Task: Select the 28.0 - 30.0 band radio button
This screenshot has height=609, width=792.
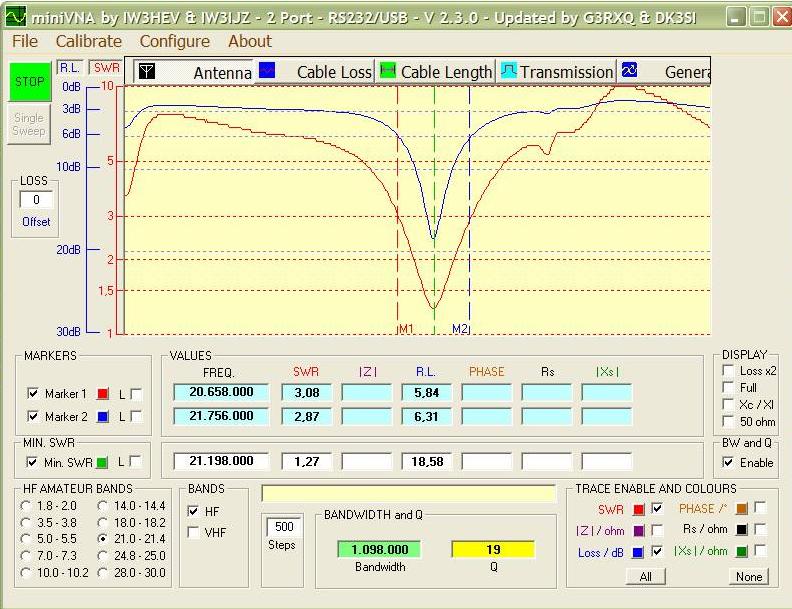Action: 105,572
